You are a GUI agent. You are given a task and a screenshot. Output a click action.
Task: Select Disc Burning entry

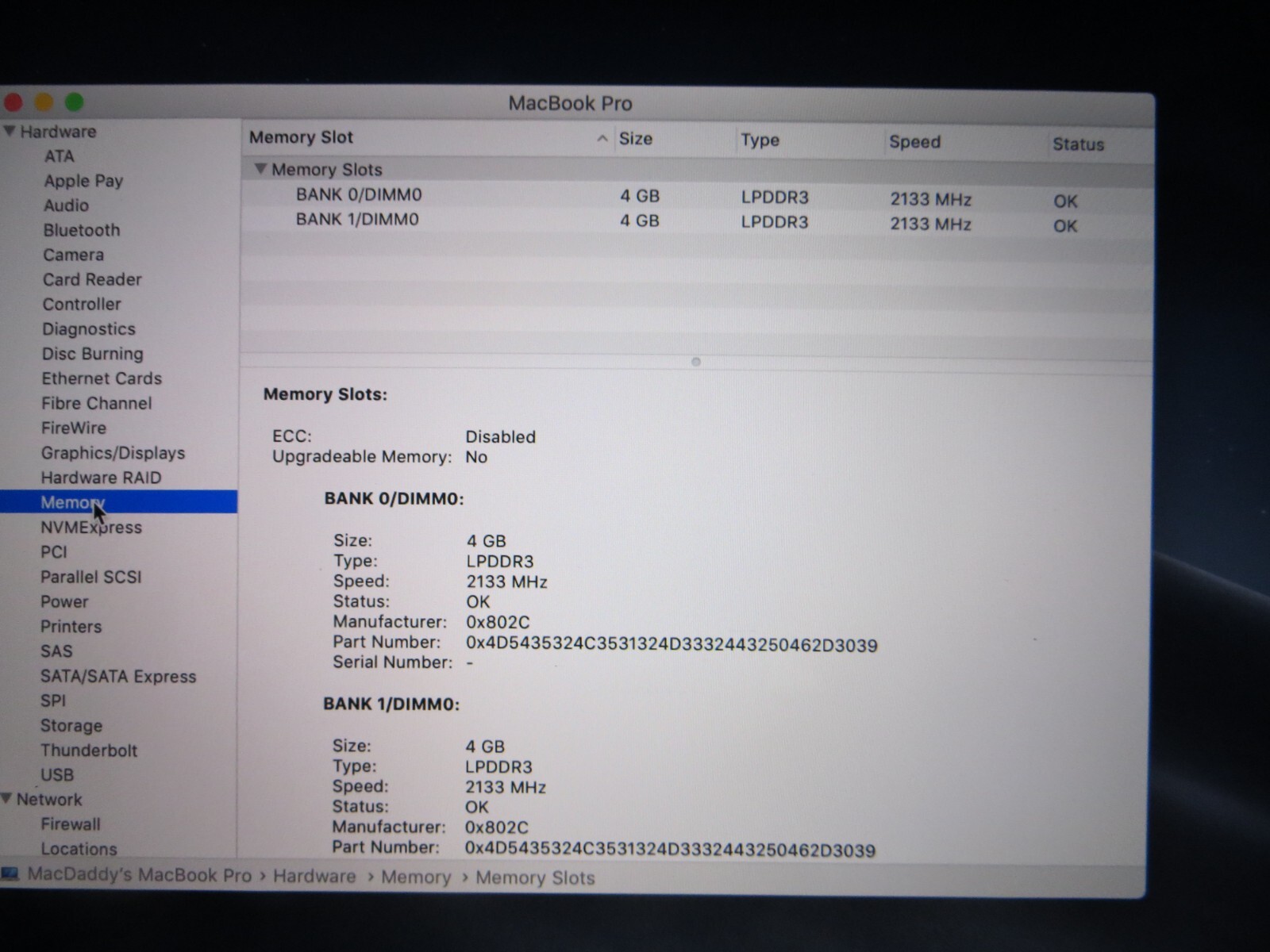pyautogui.click(x=93, y=353)
